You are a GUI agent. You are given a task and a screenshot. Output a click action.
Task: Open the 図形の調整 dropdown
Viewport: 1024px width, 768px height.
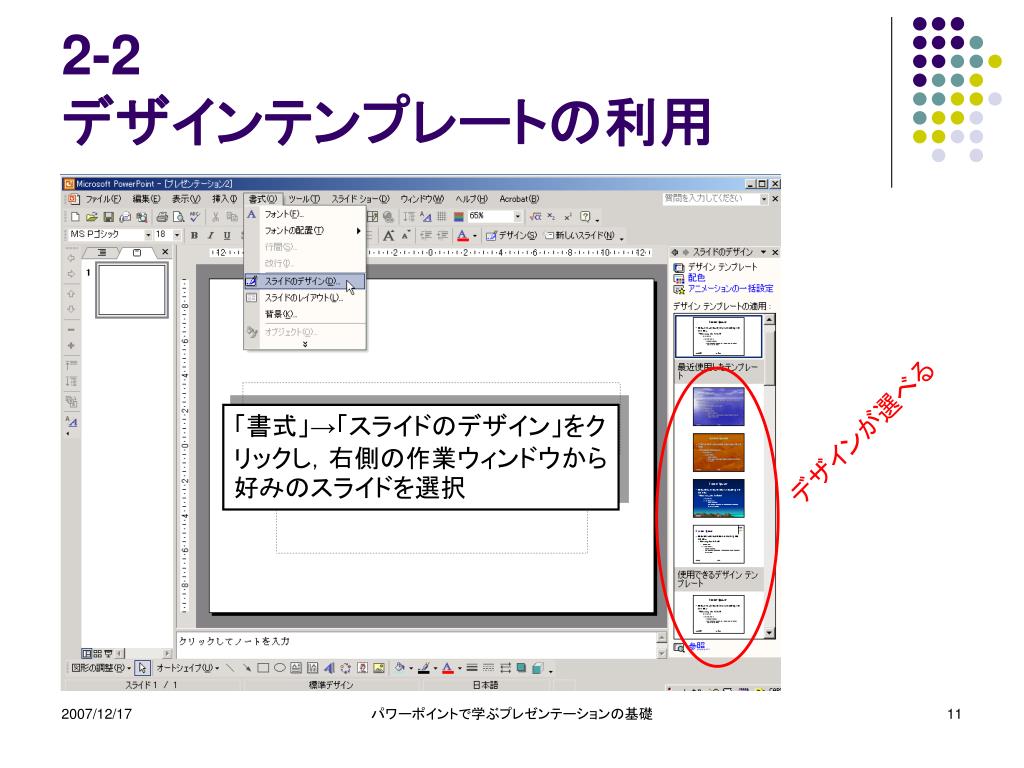[101, 668]
